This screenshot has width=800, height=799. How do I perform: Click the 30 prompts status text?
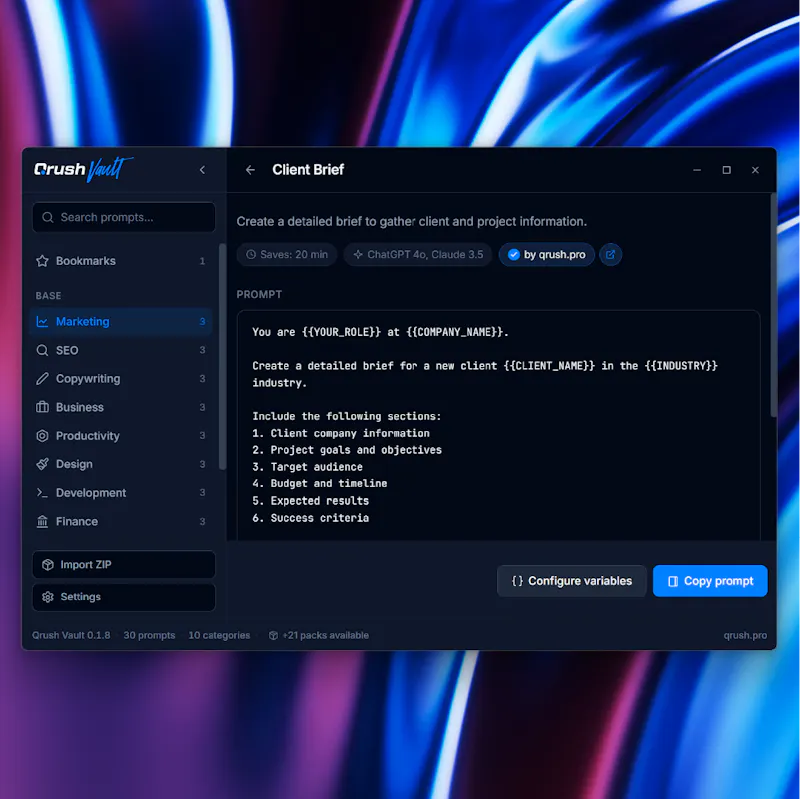[149, 635]
